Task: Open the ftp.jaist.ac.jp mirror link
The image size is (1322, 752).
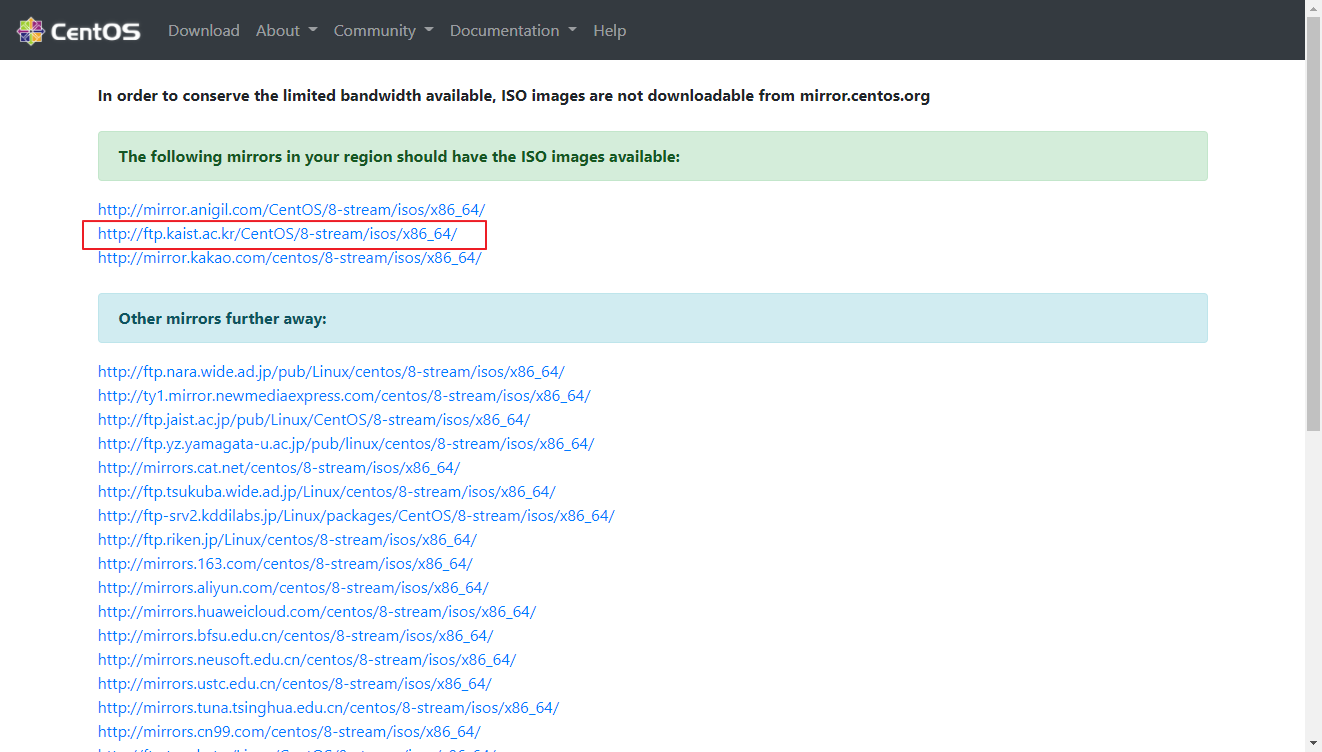Action: click(314, 420)
